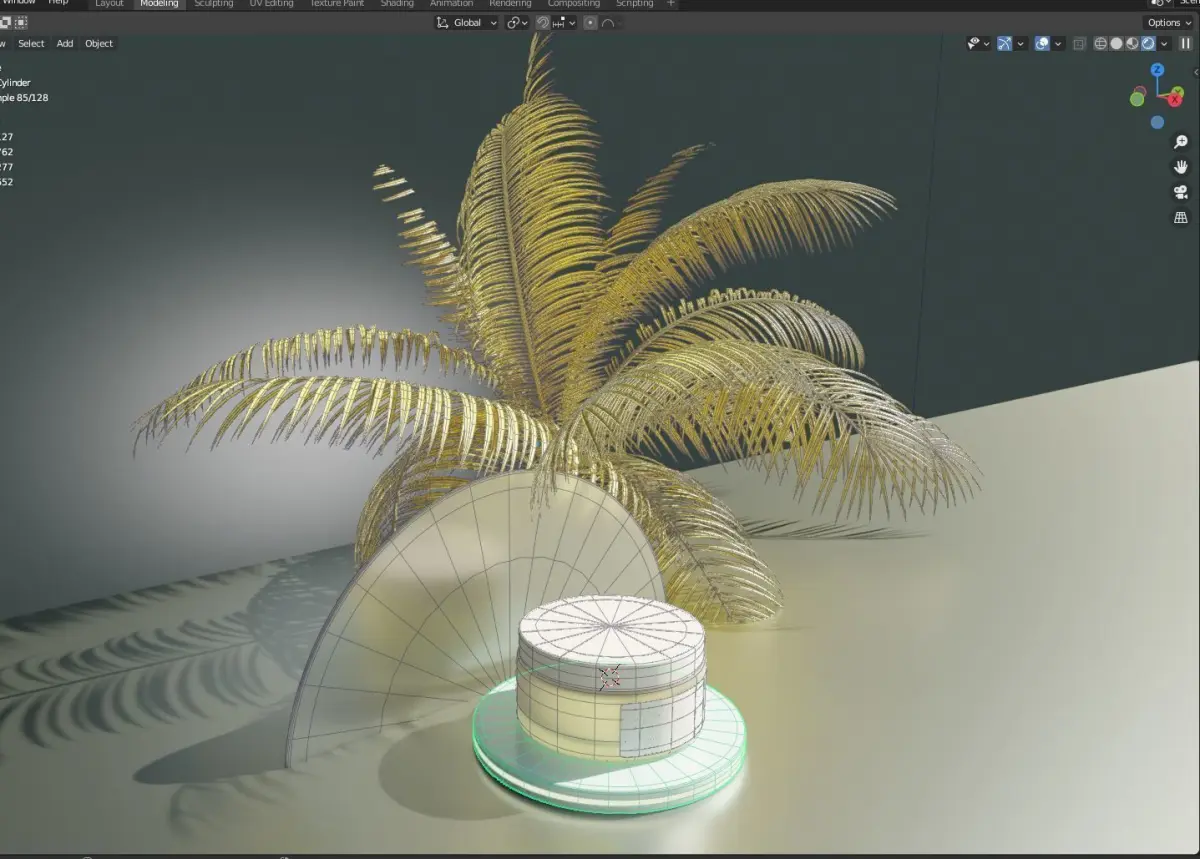Select rendered viewport shading
The height and width of the screenshot is (859, 1200).
[x=1148, y=43]
